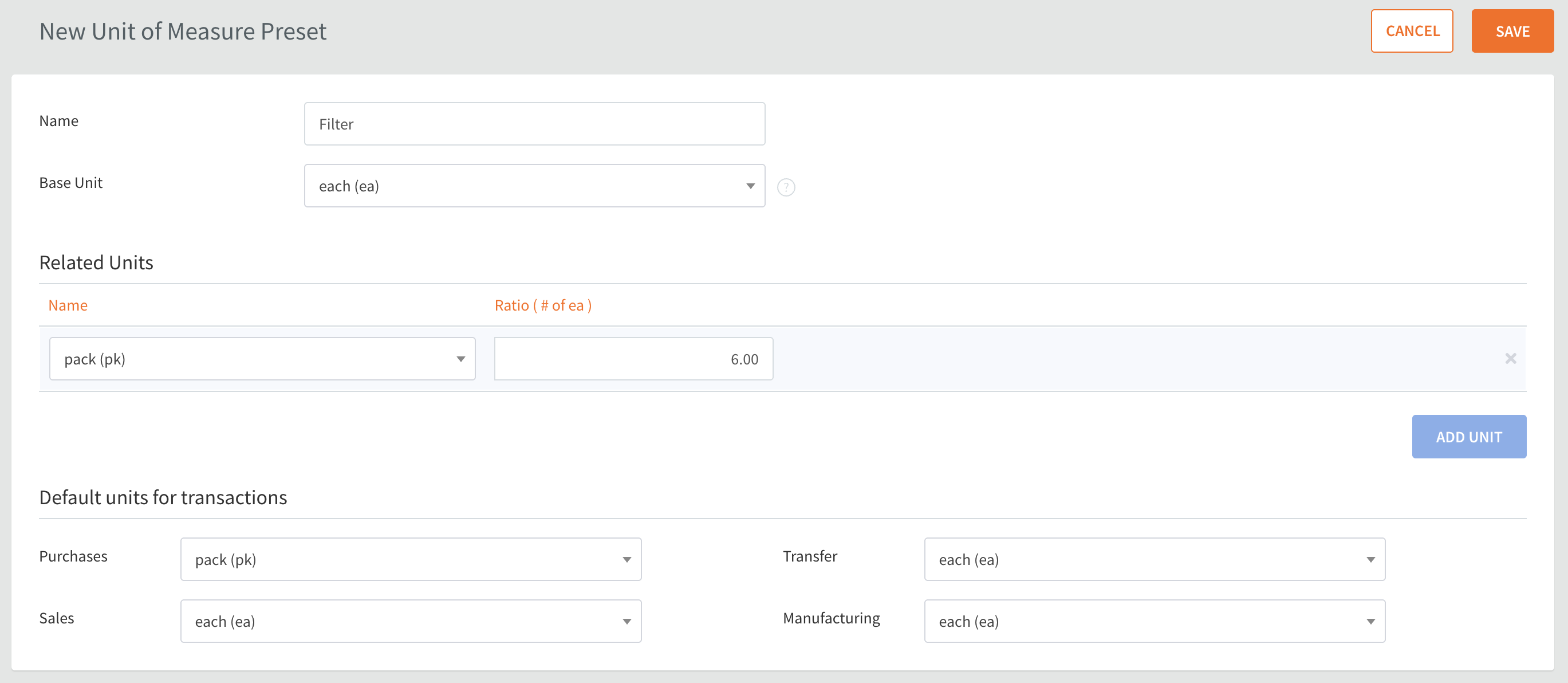Click the Related Units Name column header
This screenshot has width=1568, height=683.
click(x=68, y=305)
